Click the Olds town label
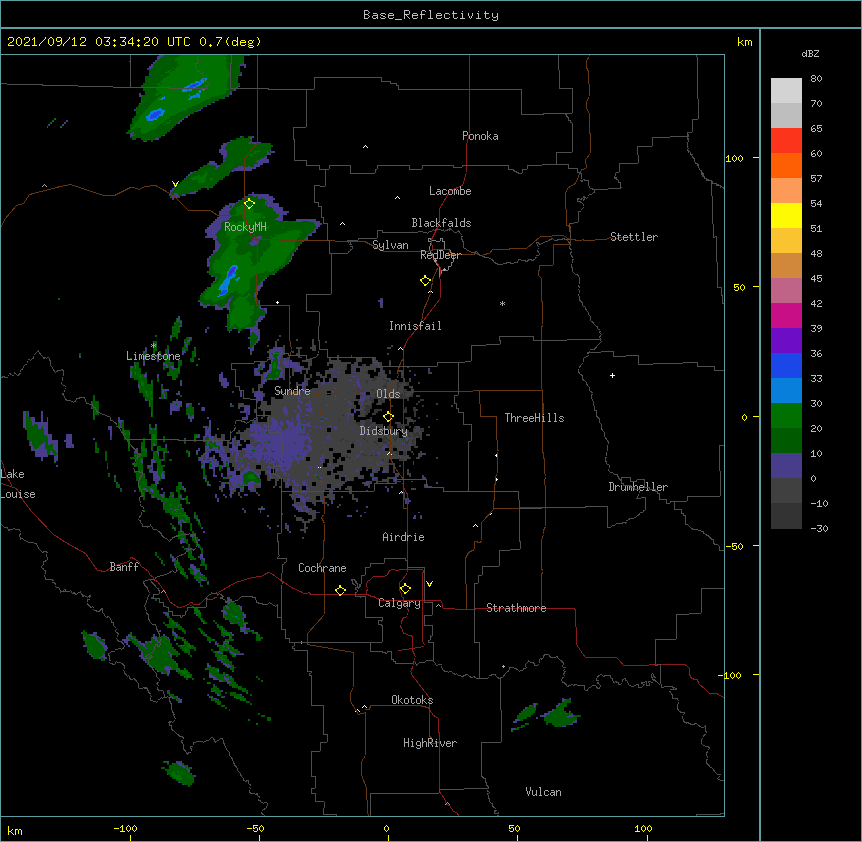Image resolution: width=862 pixels, height=842 pixels. pos(388,394)
